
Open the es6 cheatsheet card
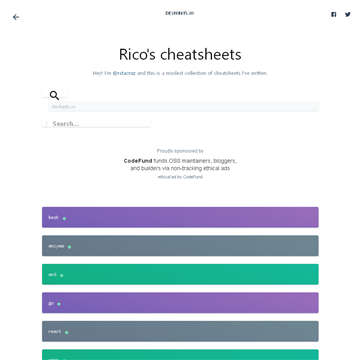[x=180, y=274]
